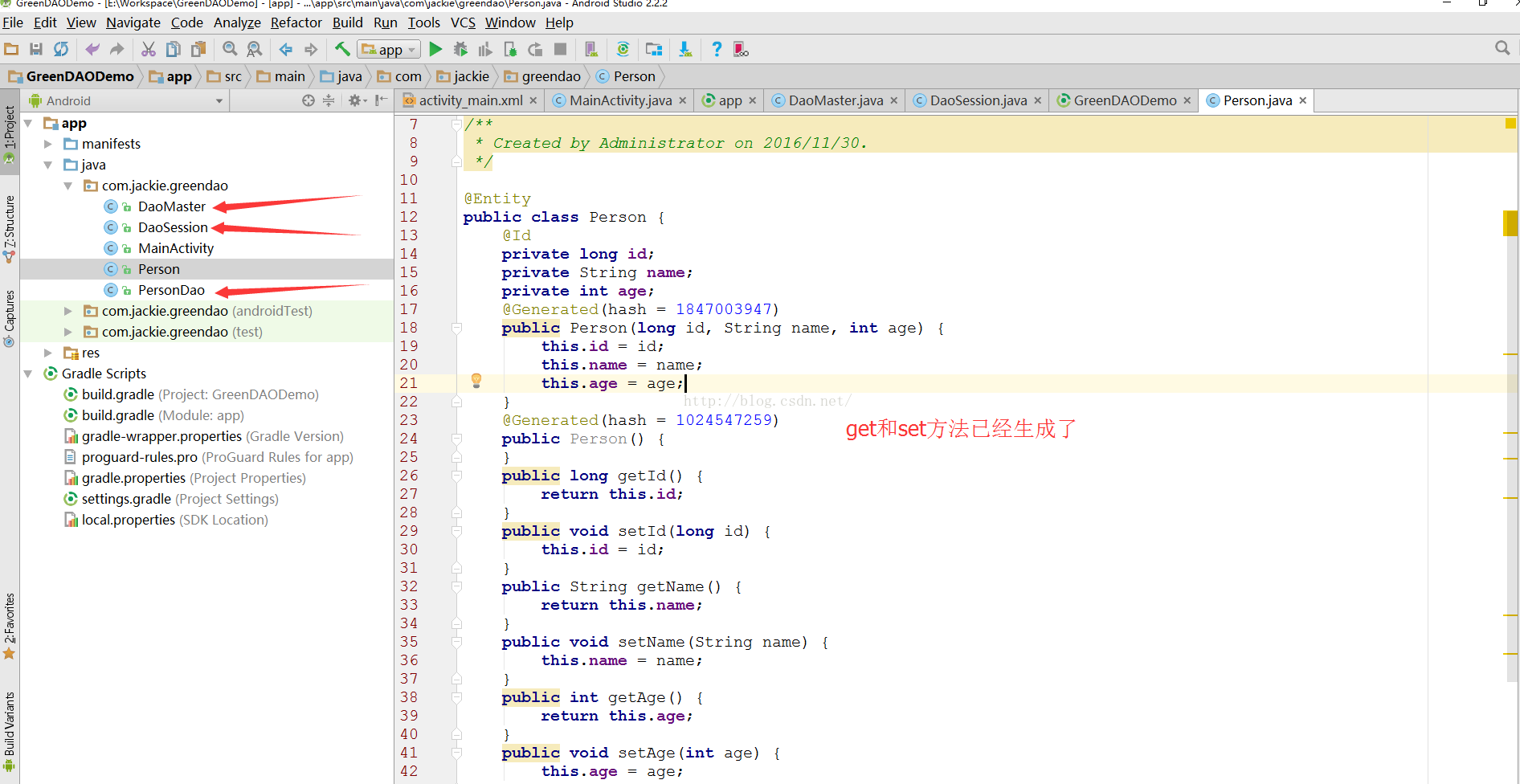This screenshot has height=784, width=1520.
Task: Click the Replace toolbar icon
Action: point(255,50)
